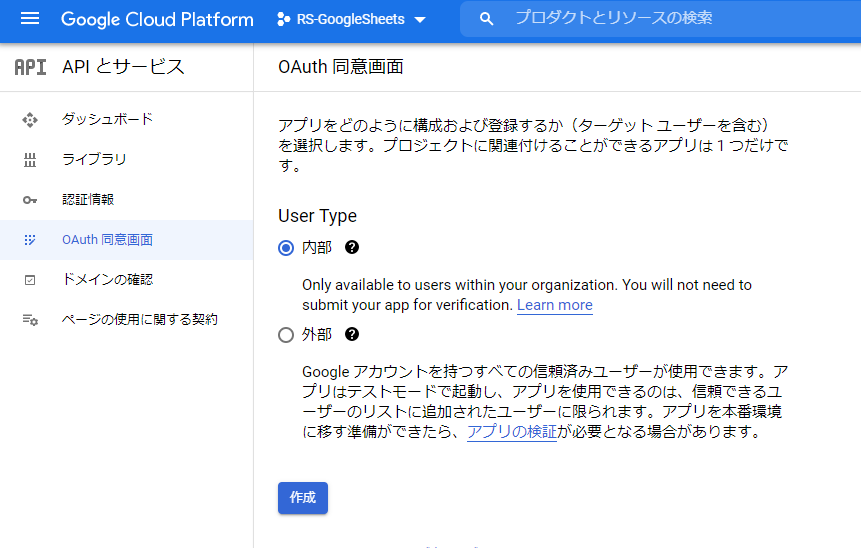Click the API logo icon in sidebar header
Viewport: 861px width, 548px height.
30,67
